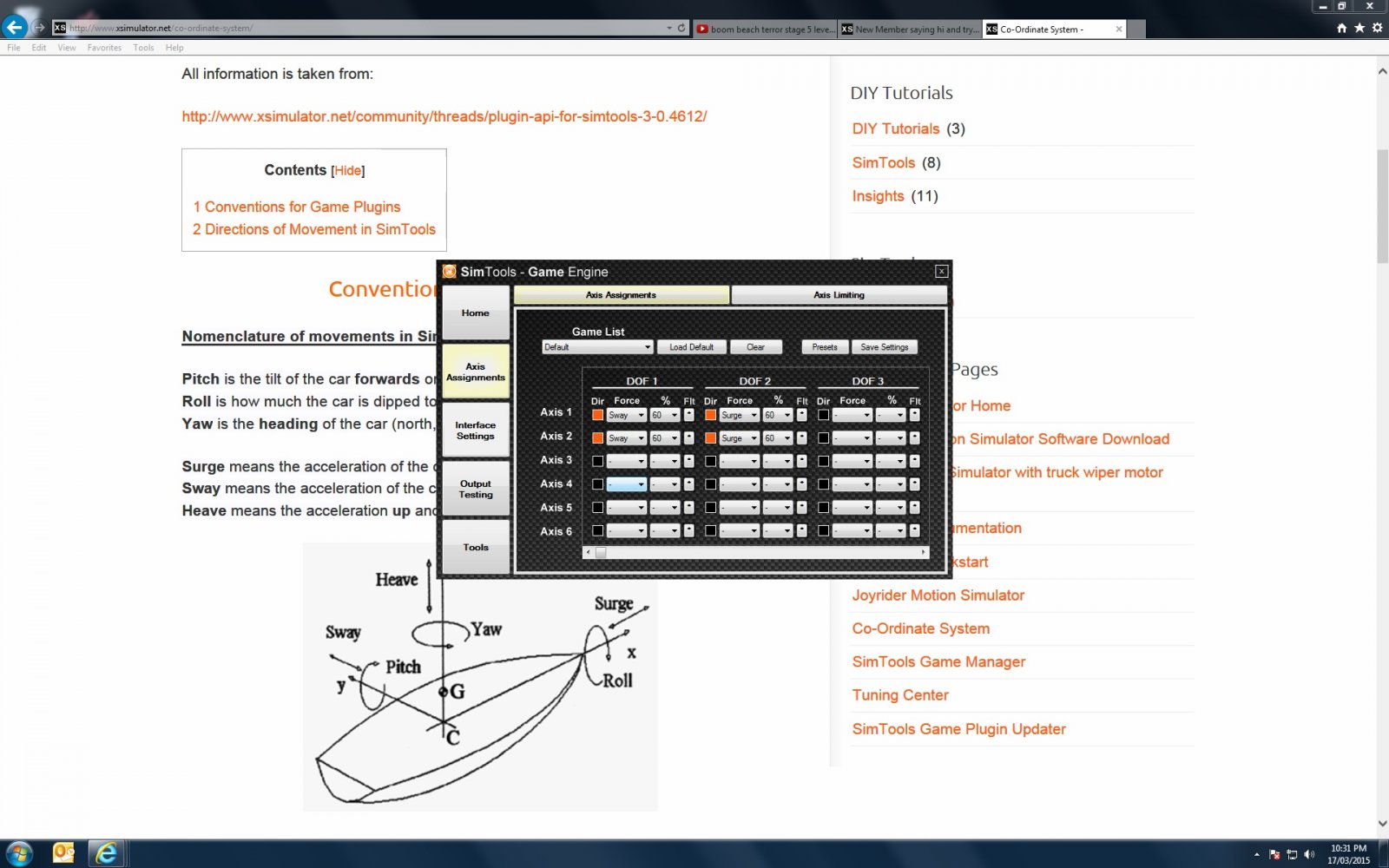Open highlighted Axis 4 DOF 1 force dropdown
This screenshot has height=868, width=1389.
[x=627, y=484]
